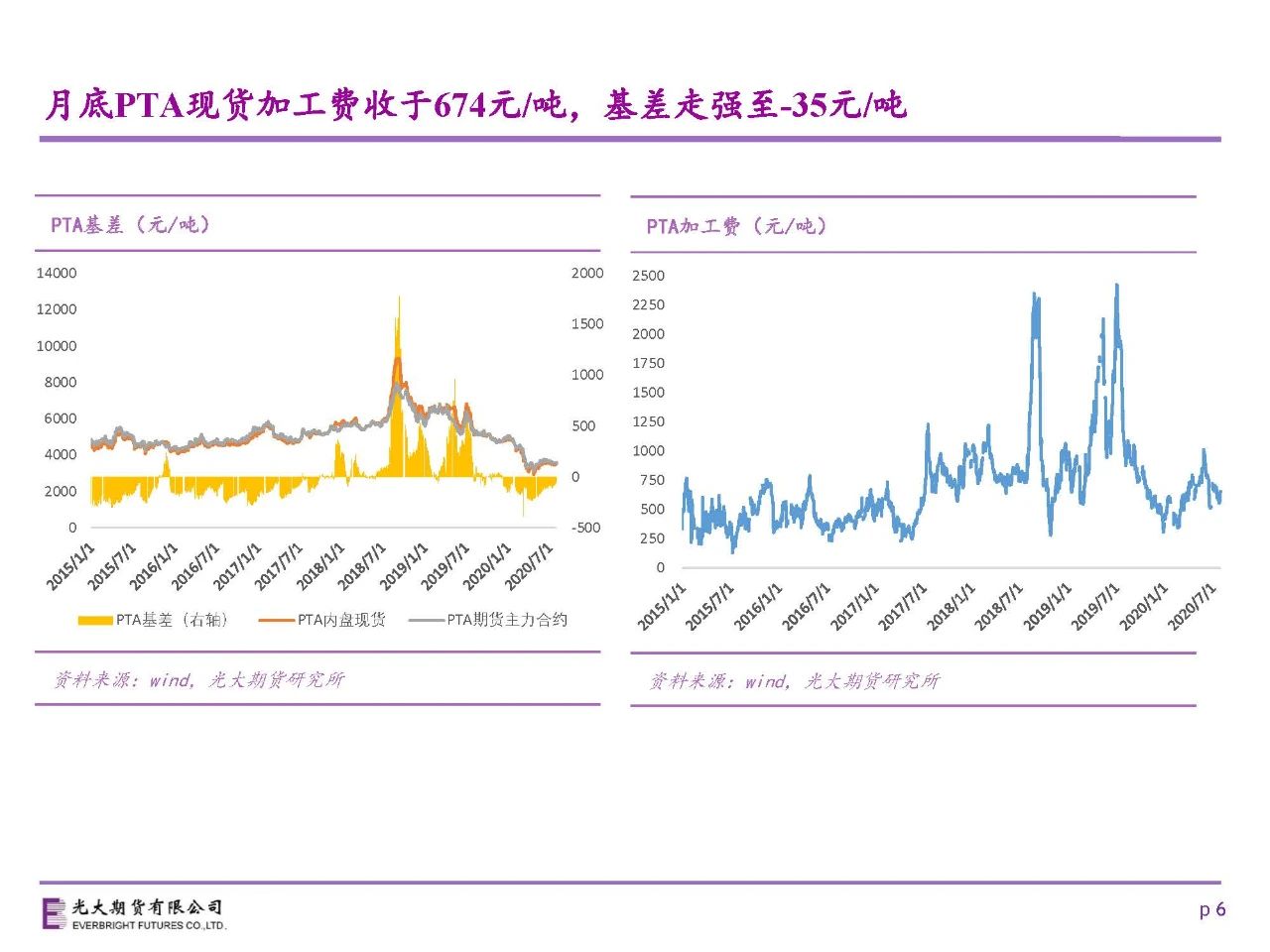
Task: Select the chart heading "PTA加工费（元/吨）"
Action: [x=736, y=226]
